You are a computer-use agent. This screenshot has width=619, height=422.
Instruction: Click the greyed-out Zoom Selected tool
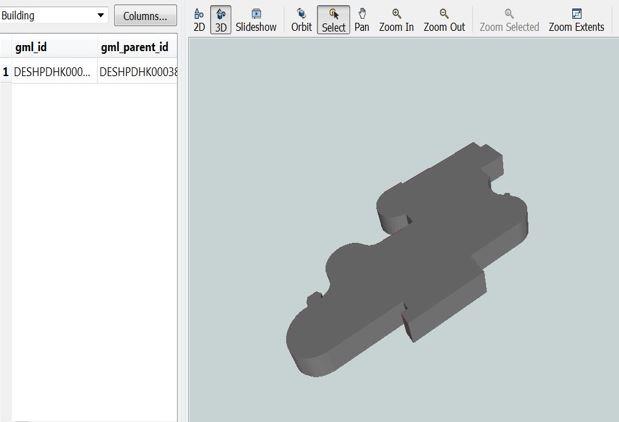509,20
